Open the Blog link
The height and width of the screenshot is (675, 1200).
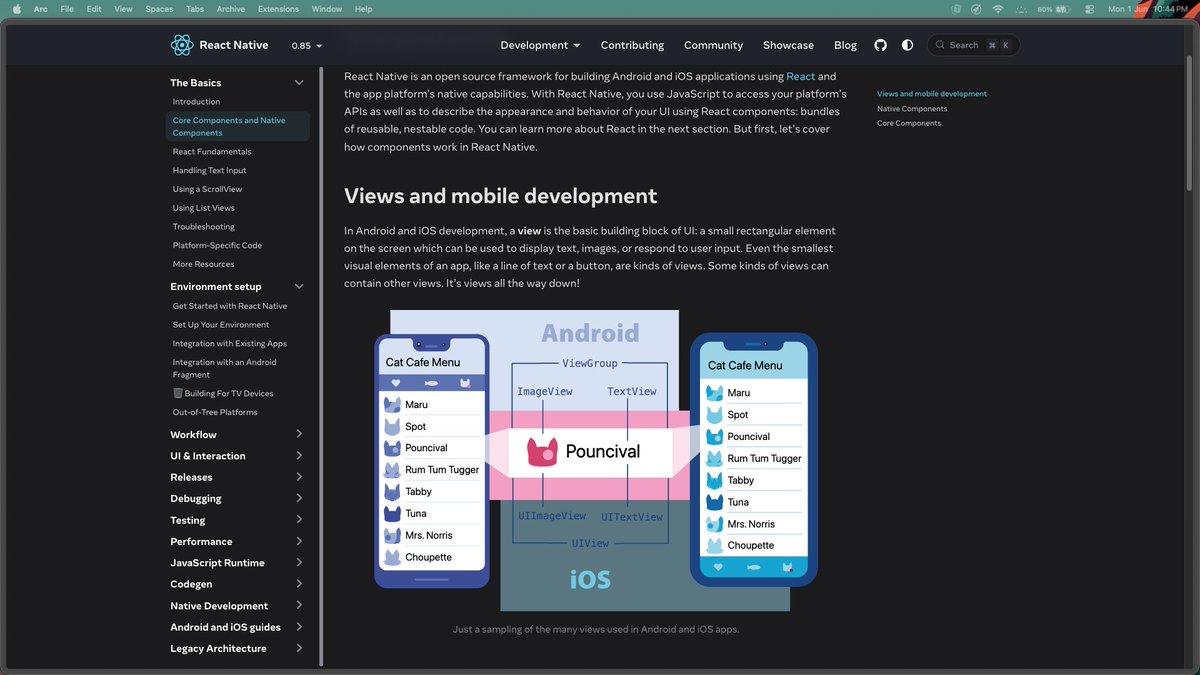point(845,45)
